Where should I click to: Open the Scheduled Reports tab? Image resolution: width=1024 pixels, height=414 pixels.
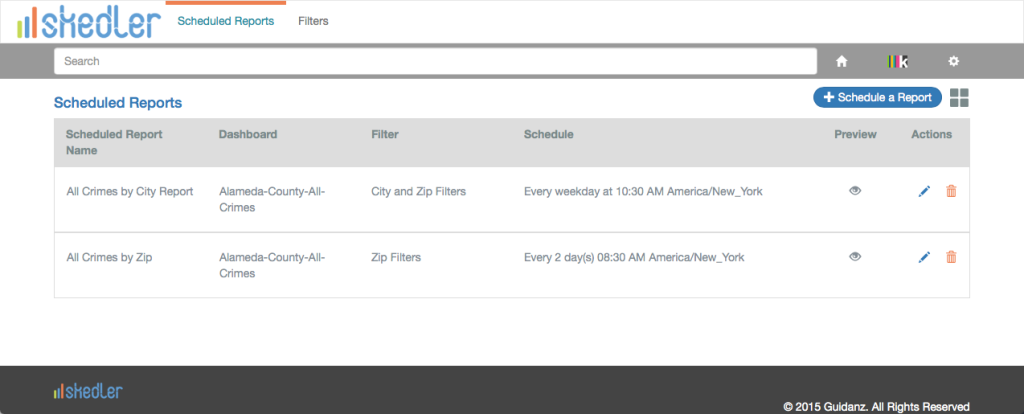pos(226,21)
